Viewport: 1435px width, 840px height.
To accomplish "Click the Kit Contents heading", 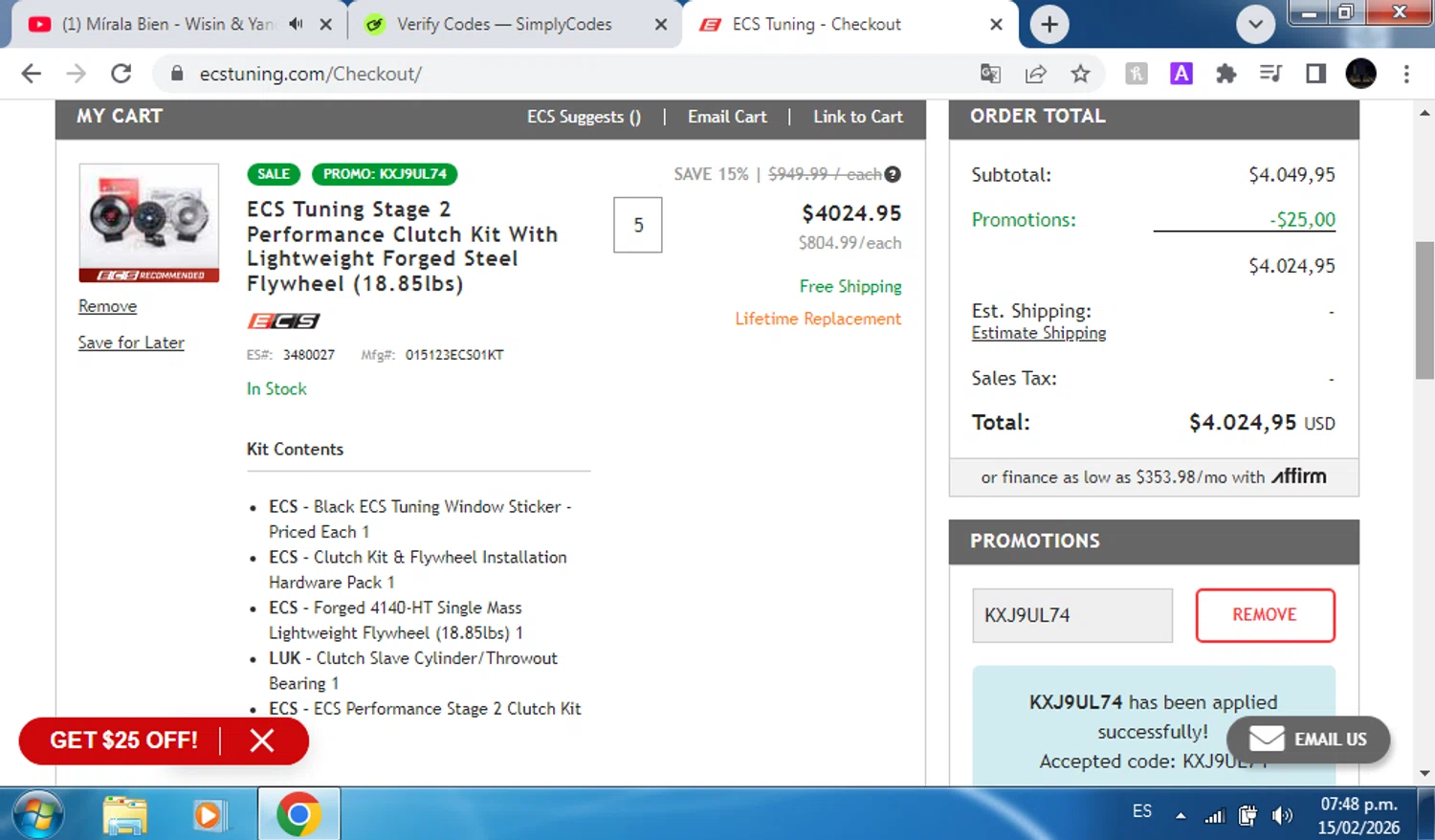I will (295, 449).
